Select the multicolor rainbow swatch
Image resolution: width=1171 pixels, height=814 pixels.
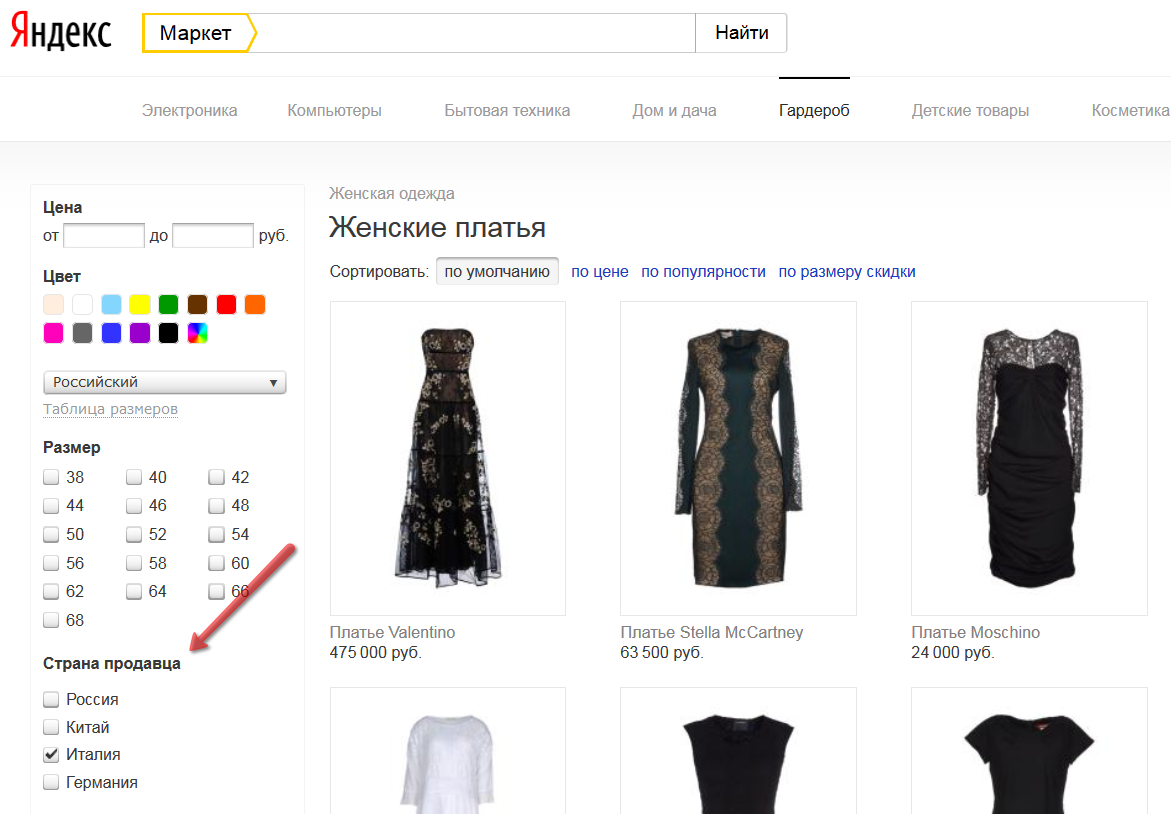coord(197,333)
